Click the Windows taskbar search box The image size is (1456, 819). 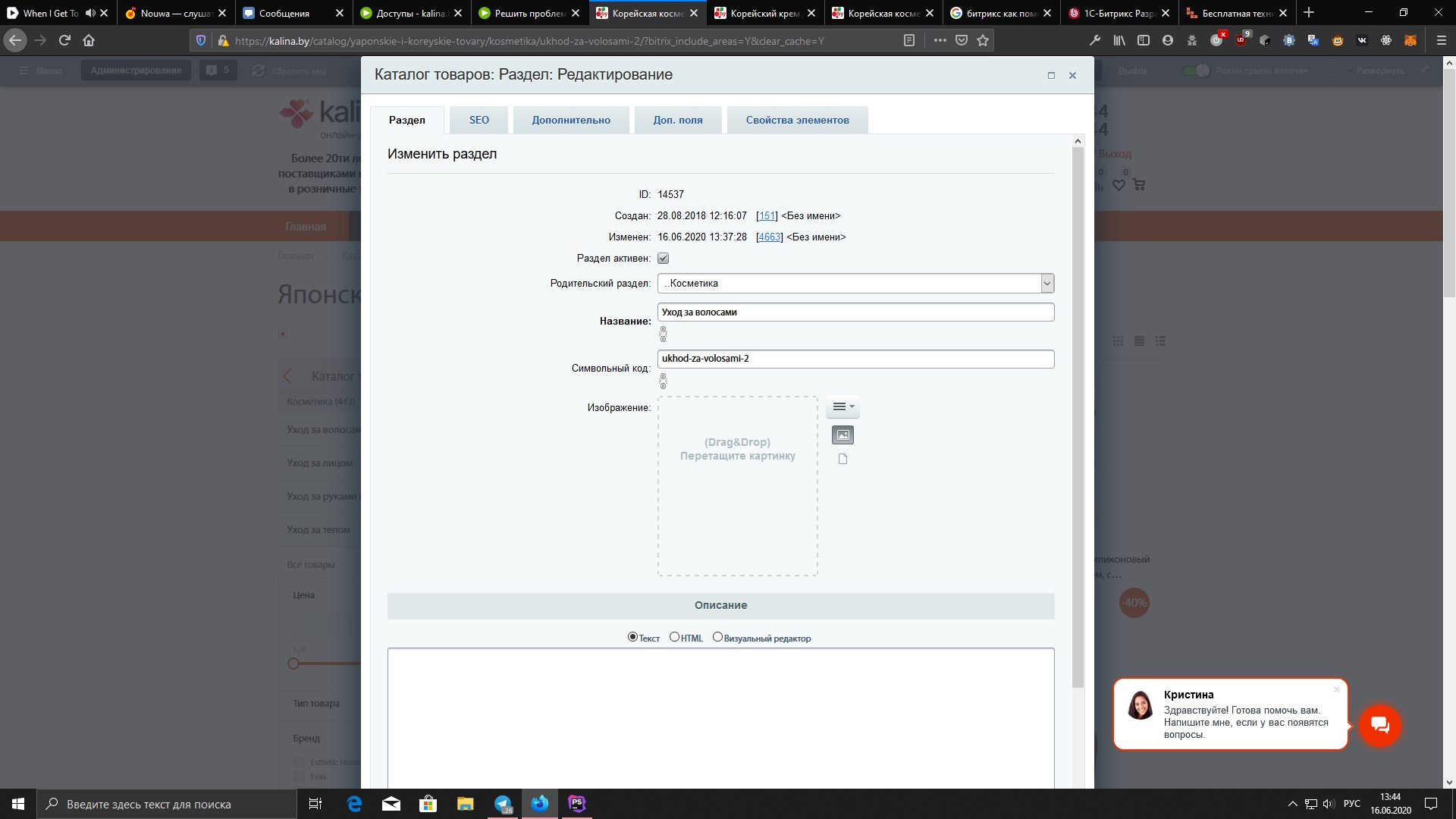click(167, 804)
